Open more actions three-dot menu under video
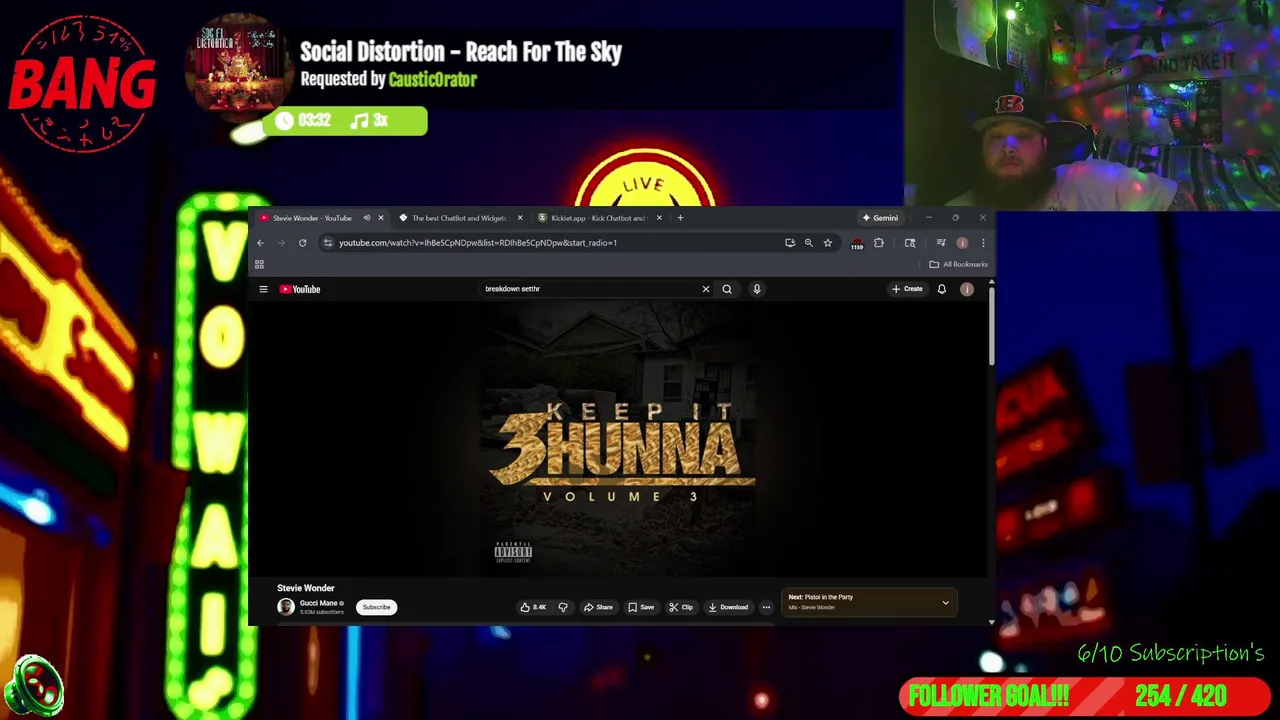 [x=766, y=607]
